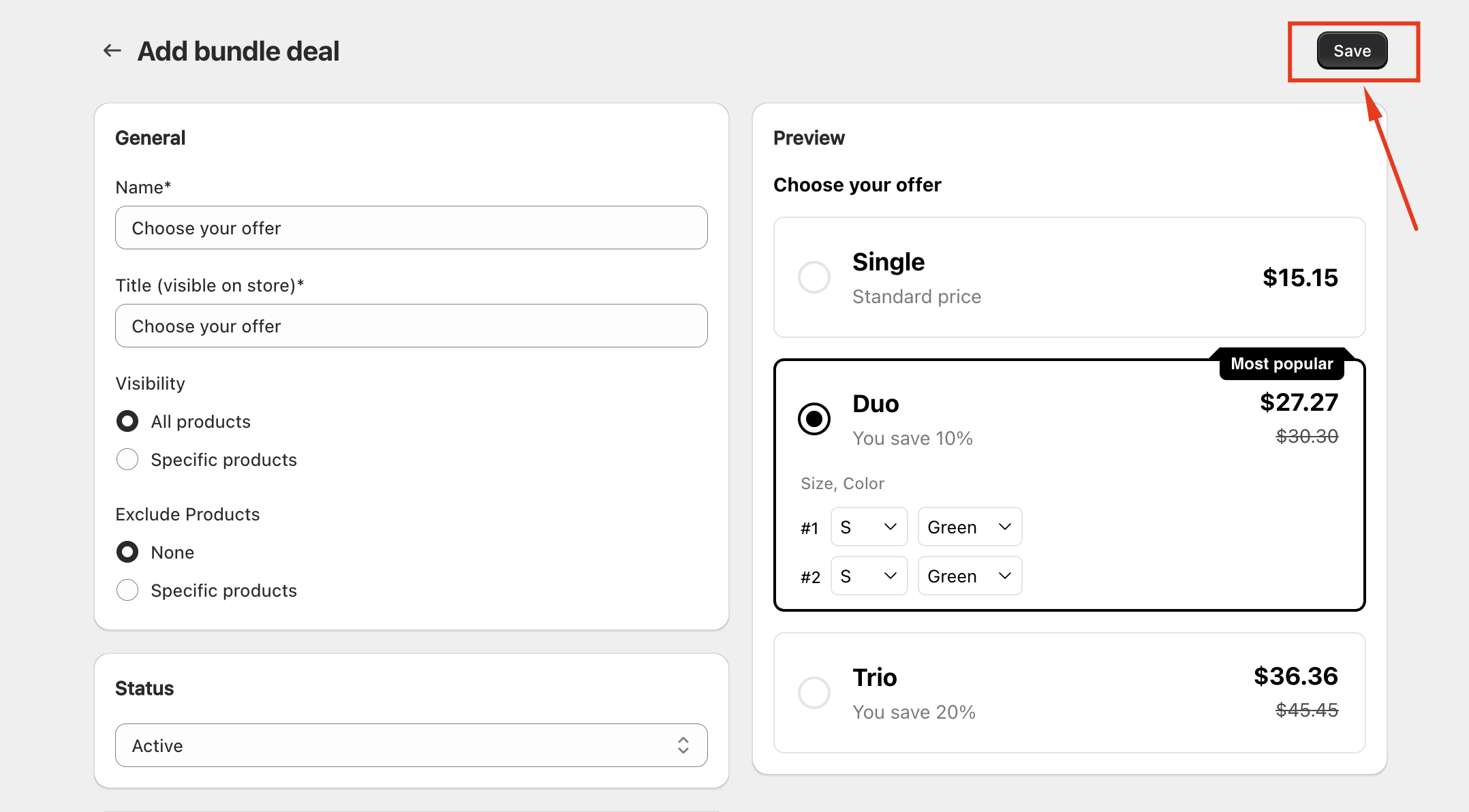This screenshot has width=1469, height=812.
Task: Click the Most popular badge
Action: tap(1281, 364)
